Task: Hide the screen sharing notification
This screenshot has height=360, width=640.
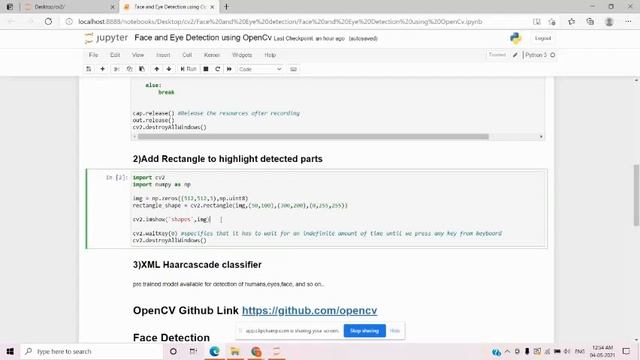Action: [395, 331]
